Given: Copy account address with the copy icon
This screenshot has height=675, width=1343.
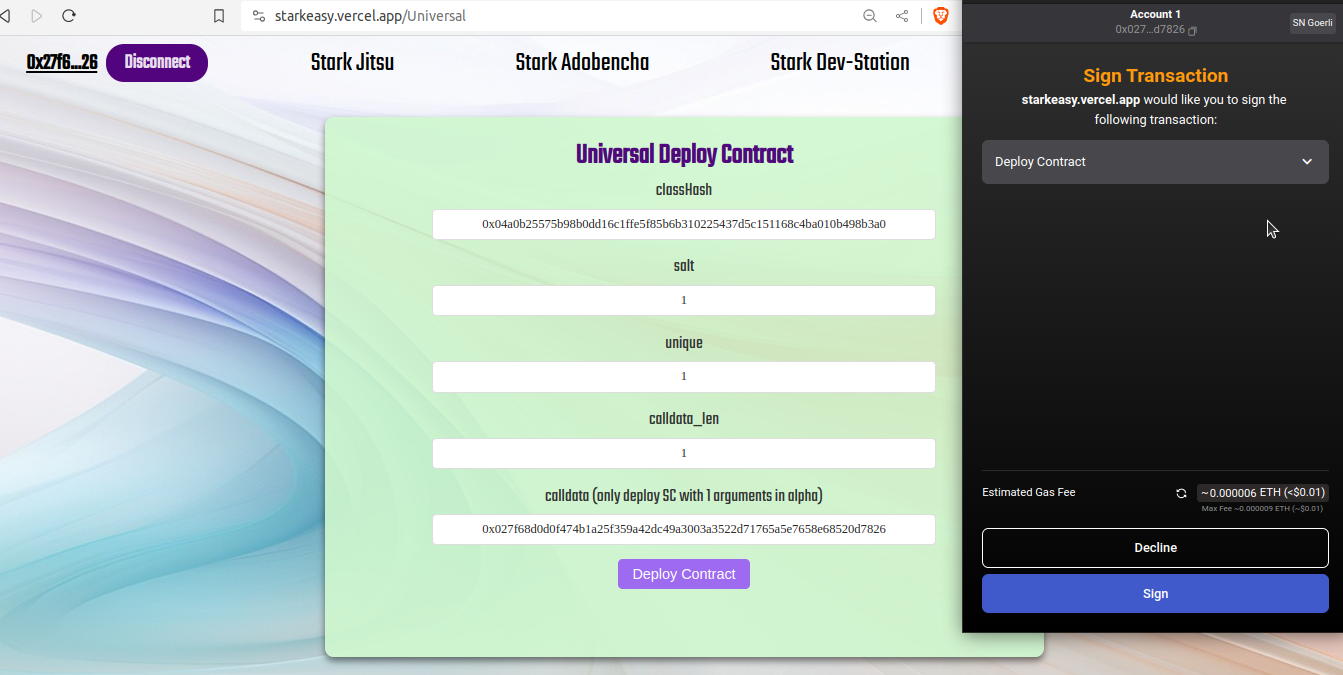Looking at the screenshot, I should pos(1192,31).
